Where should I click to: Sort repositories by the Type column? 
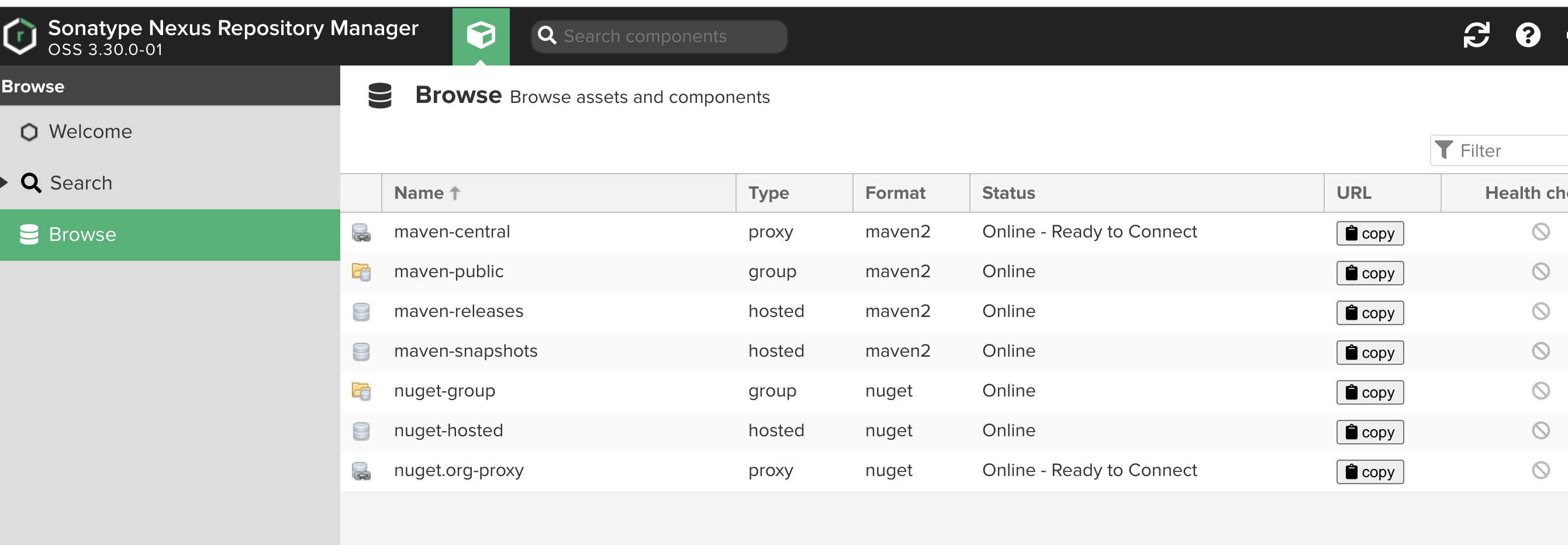pos(795,193)
